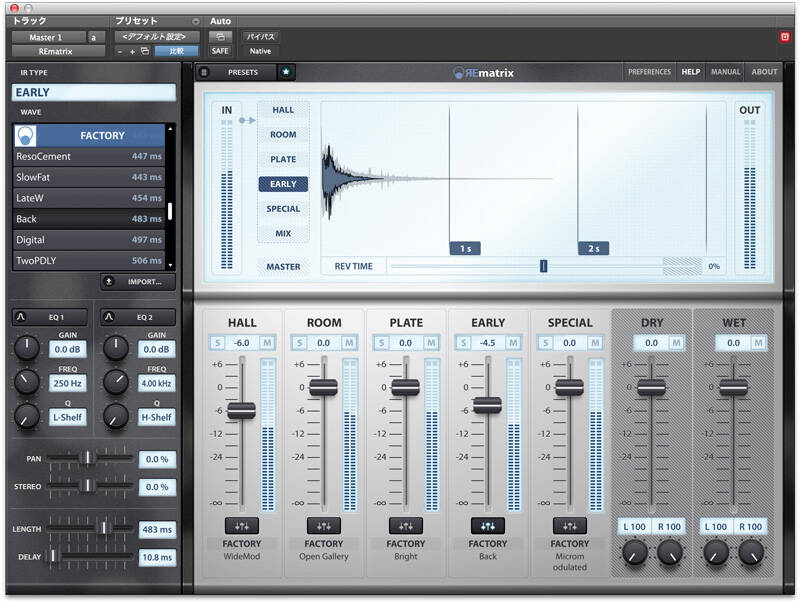Open the IR TYPE dropdown showing EARLY

click(94, 92)
